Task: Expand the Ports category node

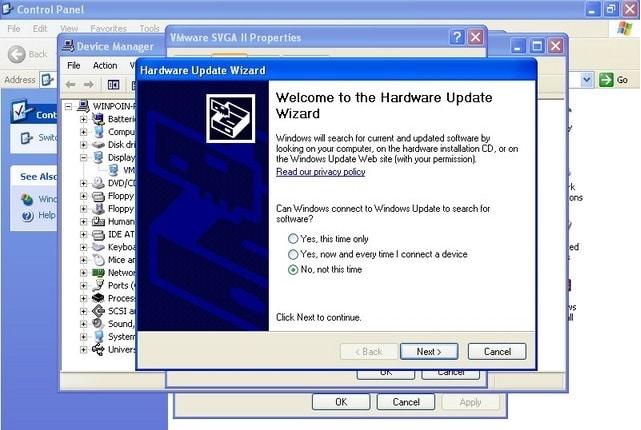Action: point(83,286)
